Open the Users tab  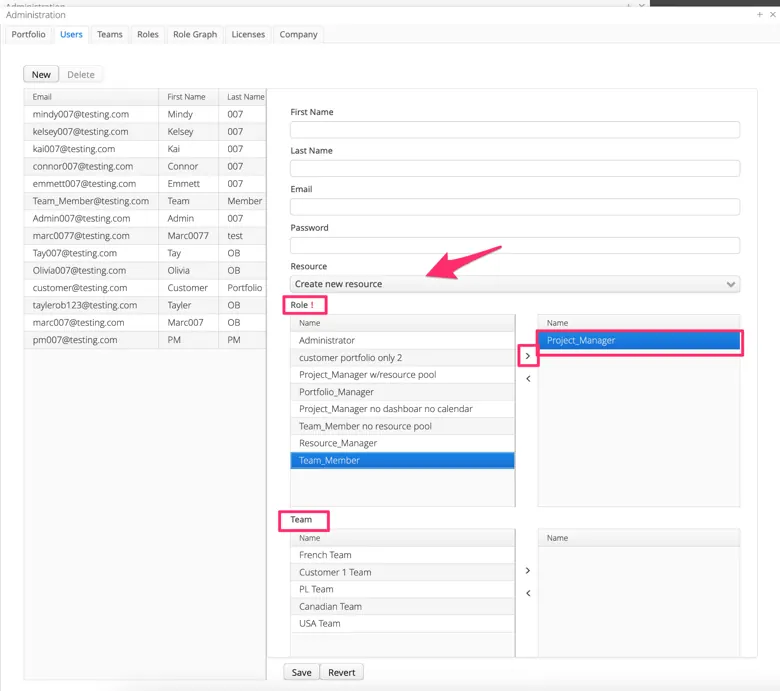[x=71, y=34]
